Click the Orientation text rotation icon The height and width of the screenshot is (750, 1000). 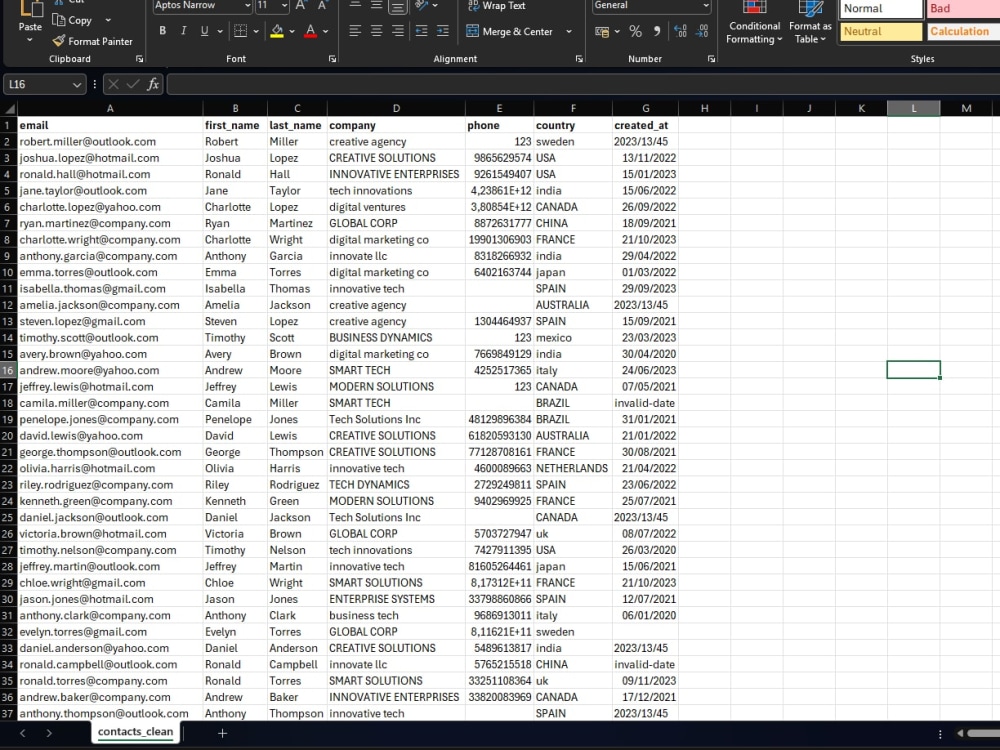(x=422, y=6)
